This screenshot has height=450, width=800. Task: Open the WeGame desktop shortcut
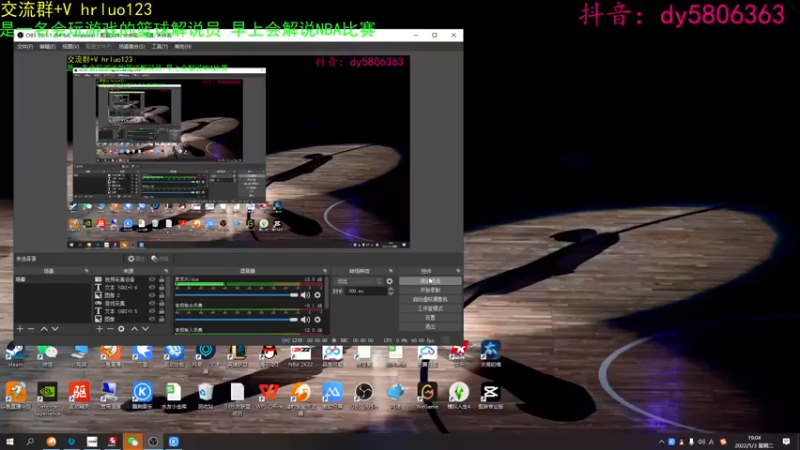(x=427, y=396)
